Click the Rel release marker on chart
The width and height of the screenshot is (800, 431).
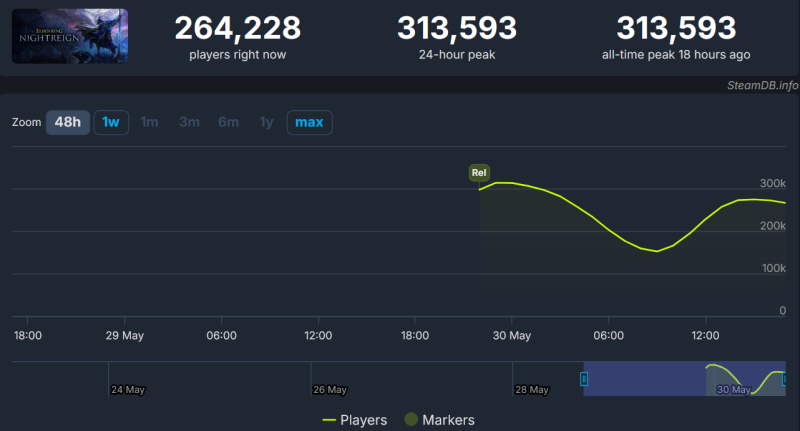click(479, 173)
